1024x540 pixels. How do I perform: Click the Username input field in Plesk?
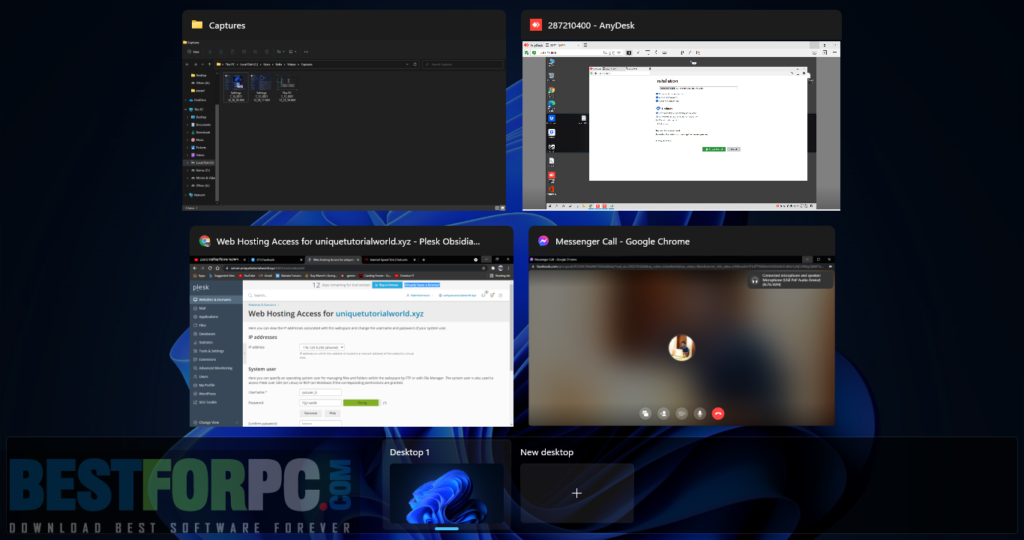pyautogui.click(x=321, y=392)
